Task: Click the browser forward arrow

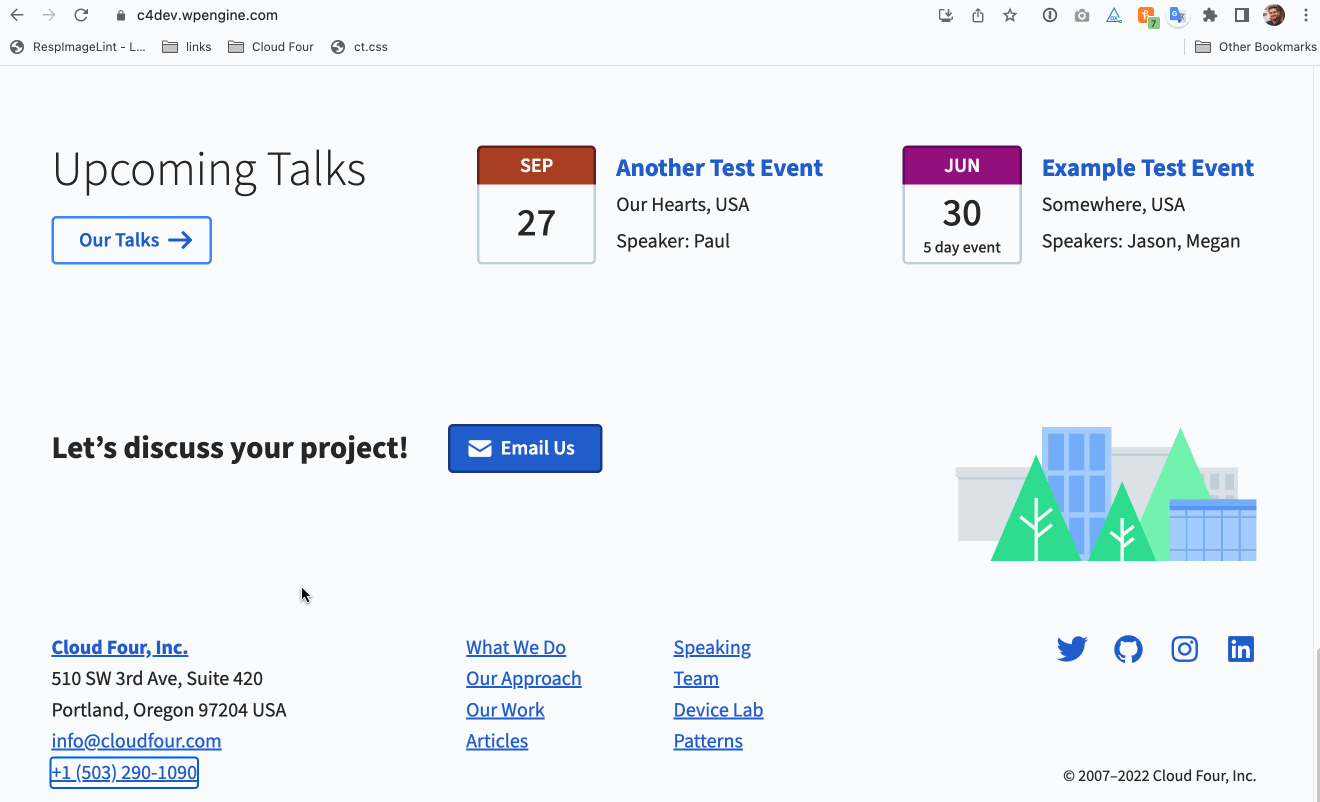Action: [x=49, y=15]
